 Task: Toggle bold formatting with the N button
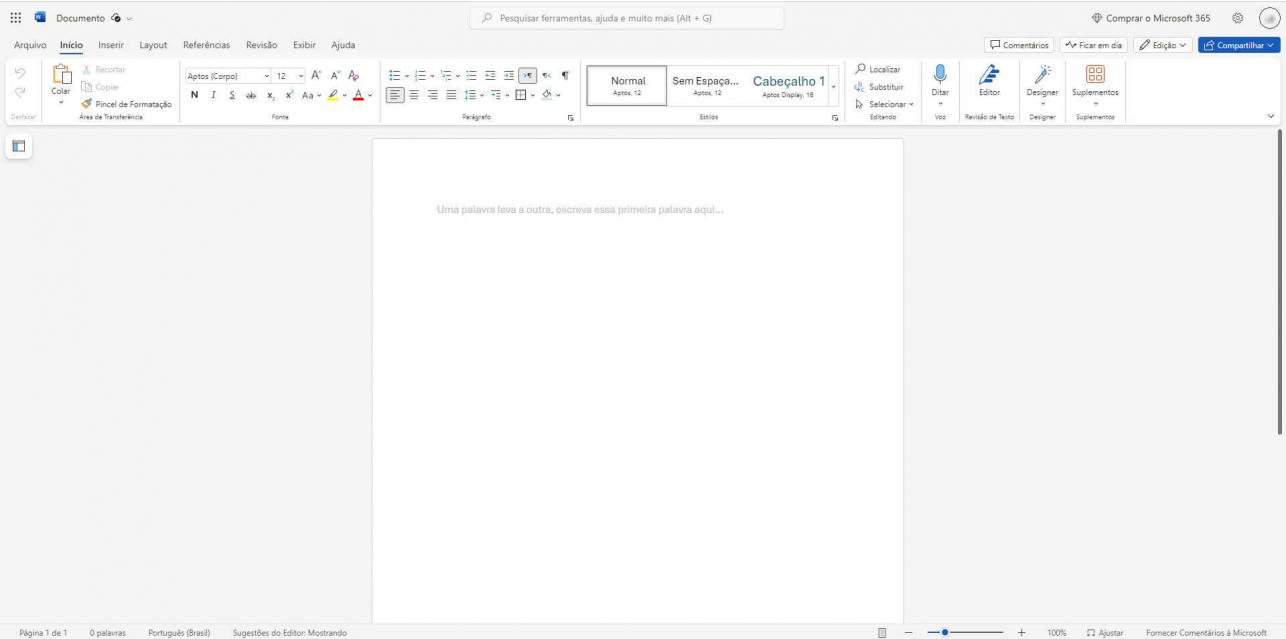click(193, 95)
